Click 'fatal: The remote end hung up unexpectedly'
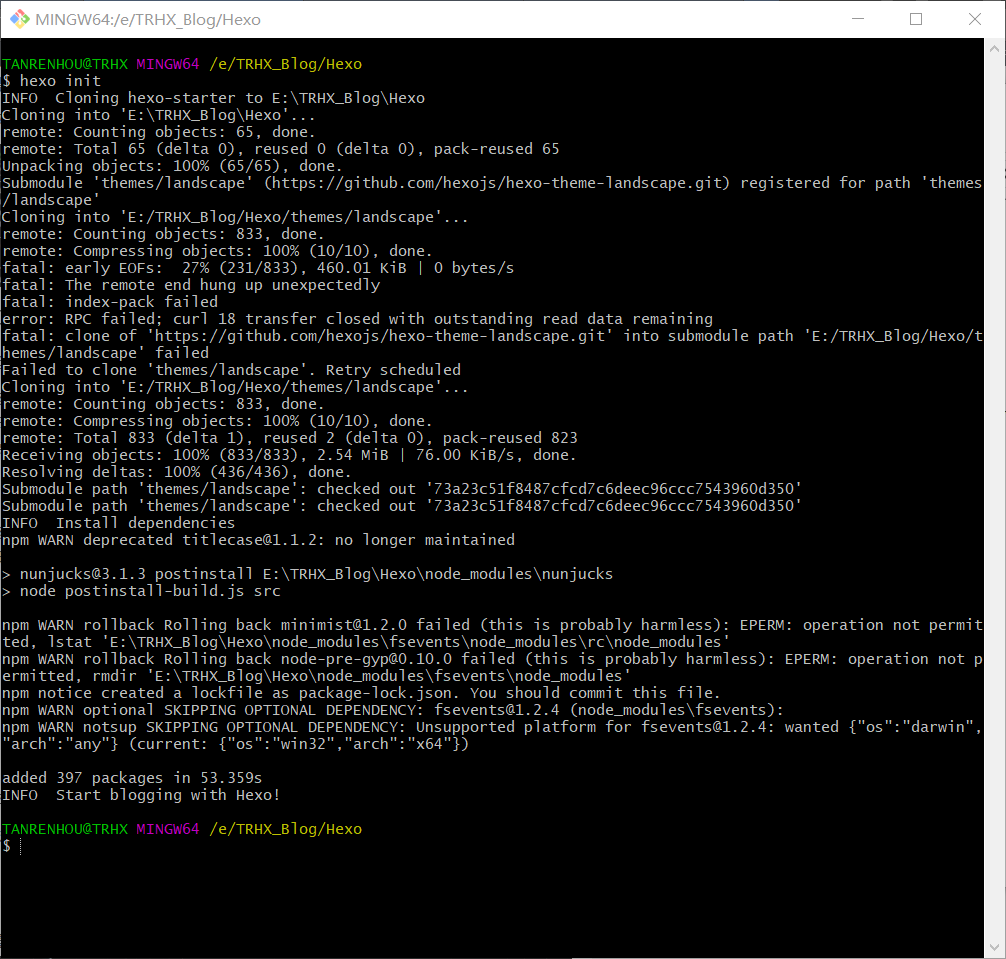The width and height of the screenshot is (1006, 959). point(191,285)
